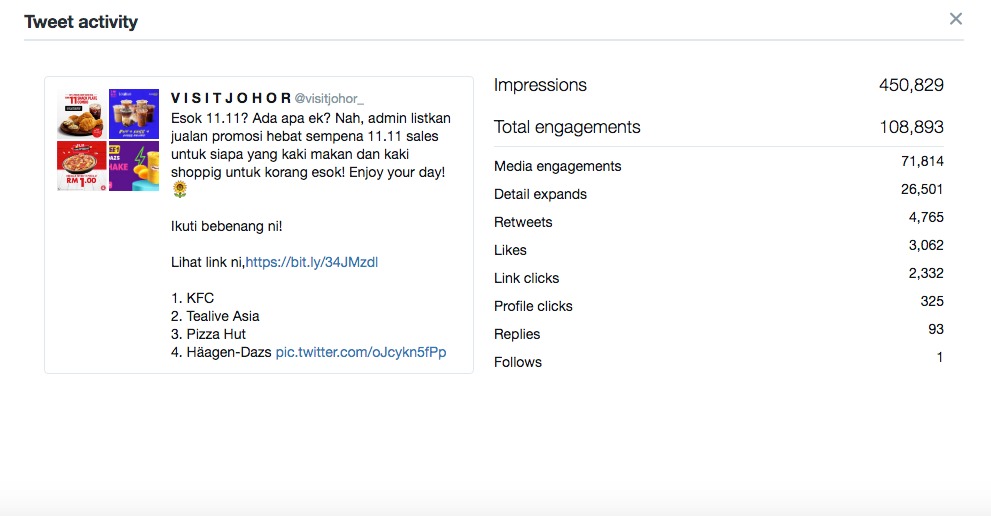Open the pic.twitter.com/oJcykn5fPp link
The width and height of the screenshot is (991, 516).
[x=361, y=352]
